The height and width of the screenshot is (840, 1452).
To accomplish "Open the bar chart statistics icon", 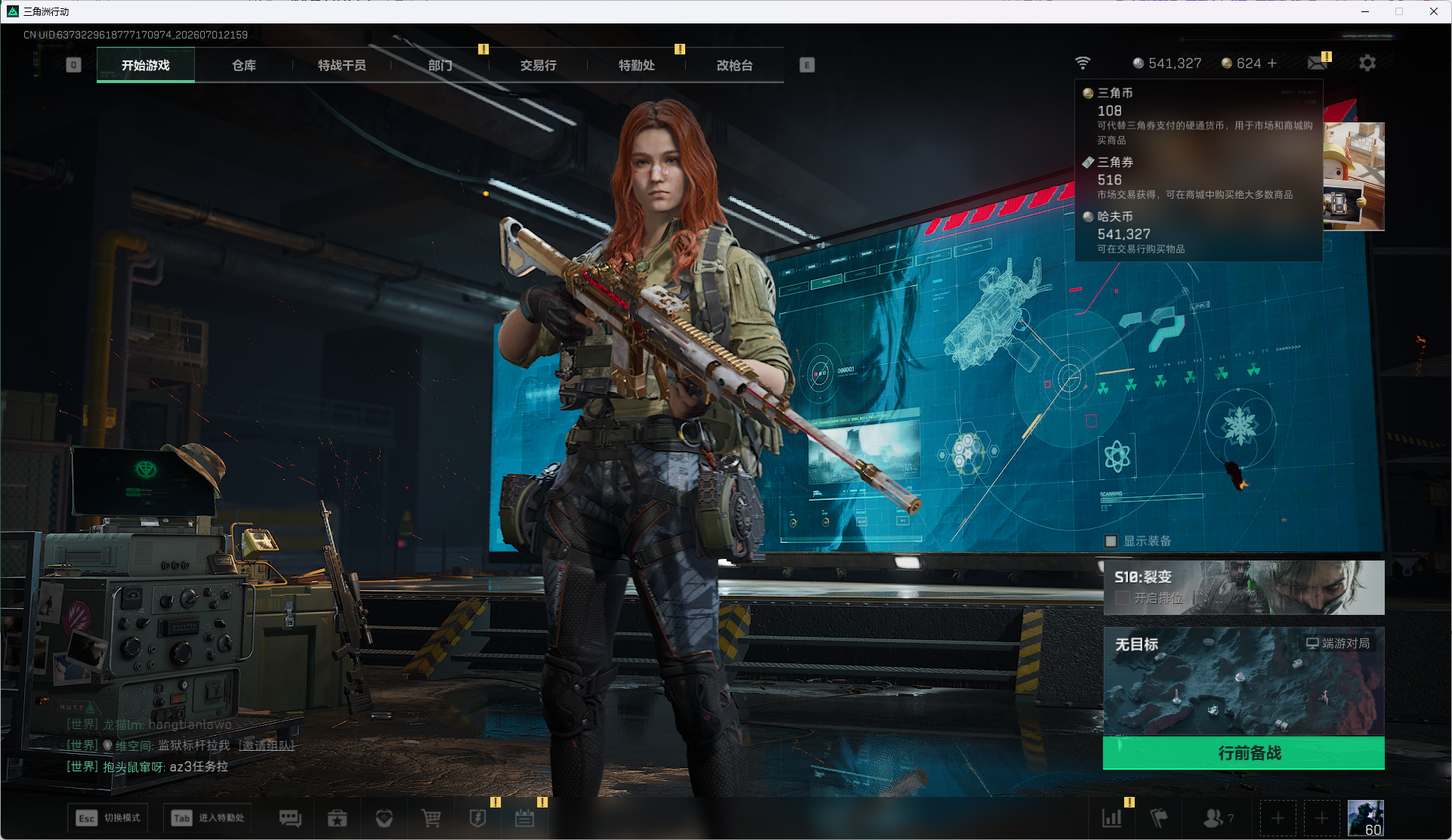I will click(1112, 818).
